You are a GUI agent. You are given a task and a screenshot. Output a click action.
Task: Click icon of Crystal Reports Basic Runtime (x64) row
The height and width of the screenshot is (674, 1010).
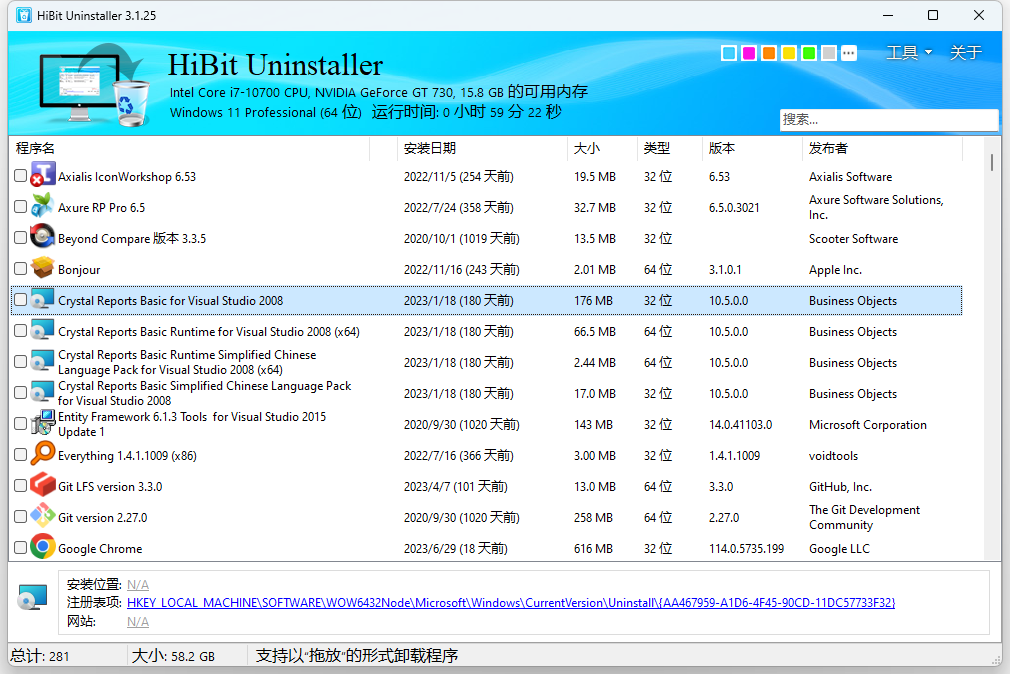[x=43, y=330]
